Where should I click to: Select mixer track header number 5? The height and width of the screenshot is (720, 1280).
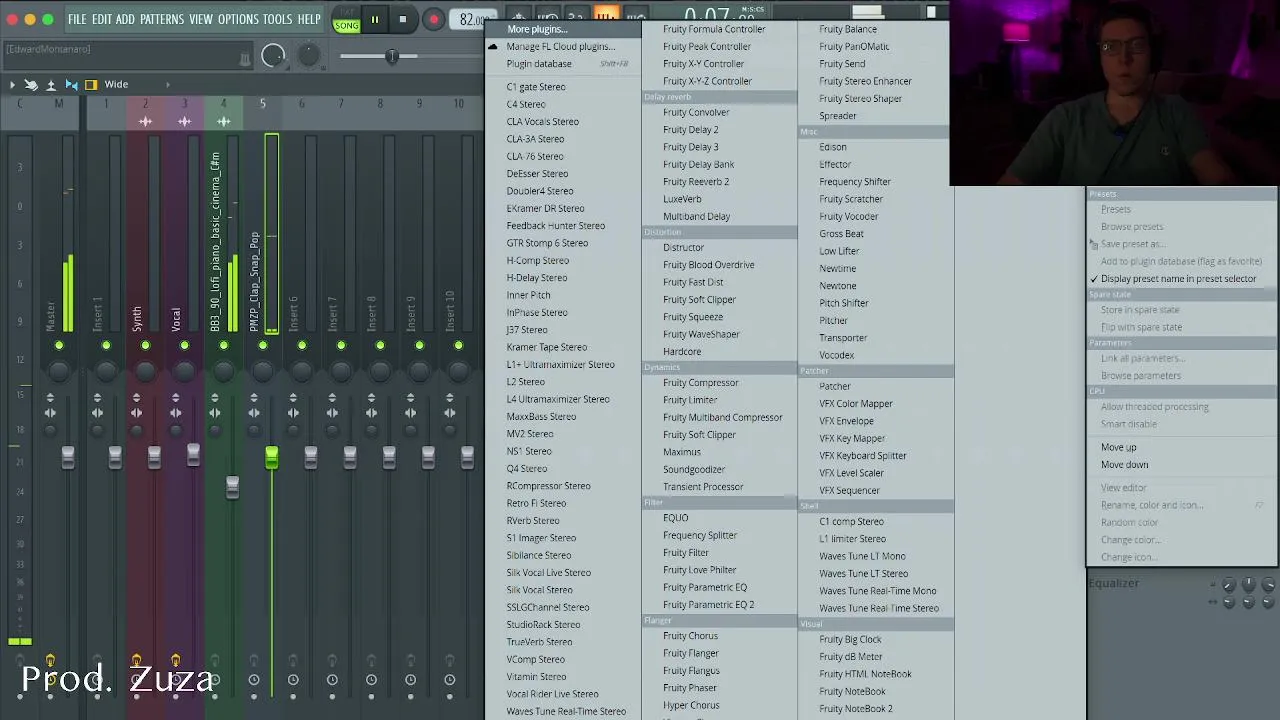[x=262, y=104]
